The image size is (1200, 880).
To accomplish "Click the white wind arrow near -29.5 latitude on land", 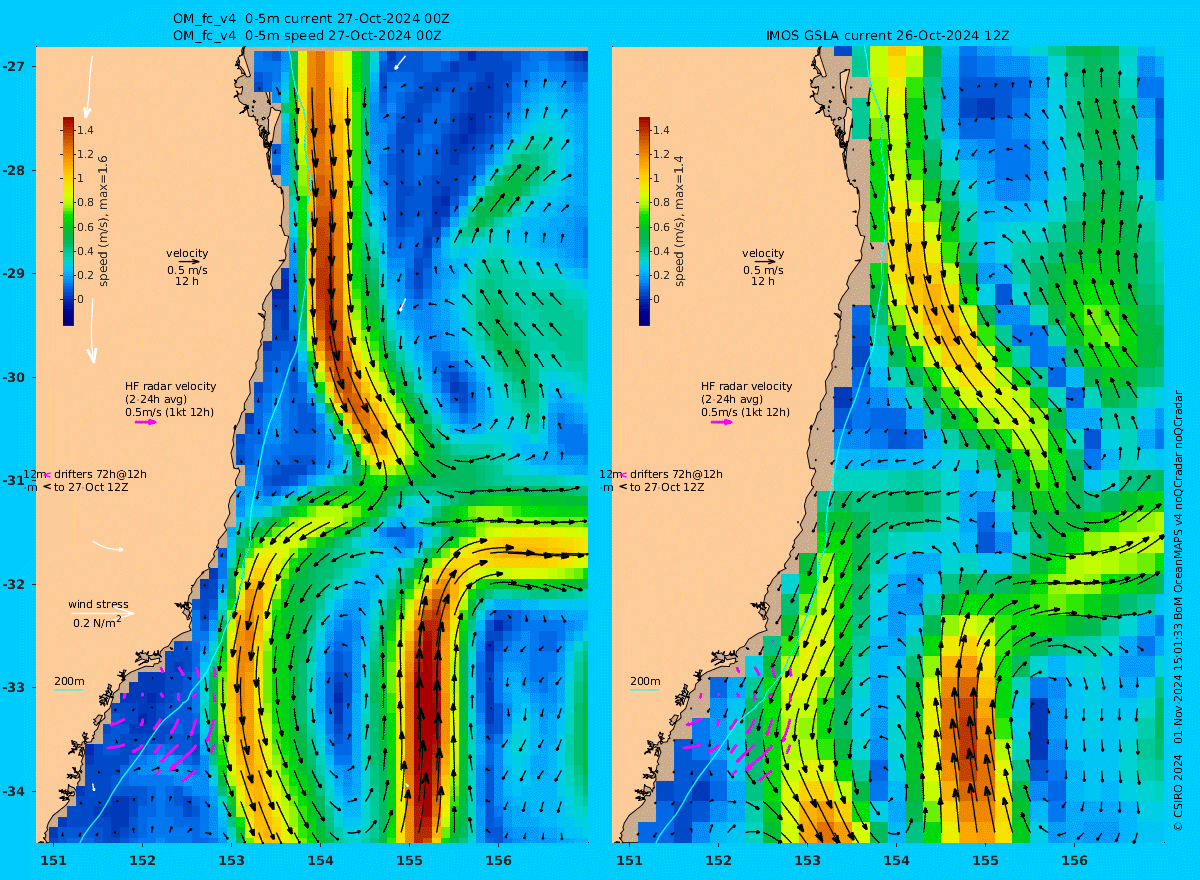I will [92, 331].
